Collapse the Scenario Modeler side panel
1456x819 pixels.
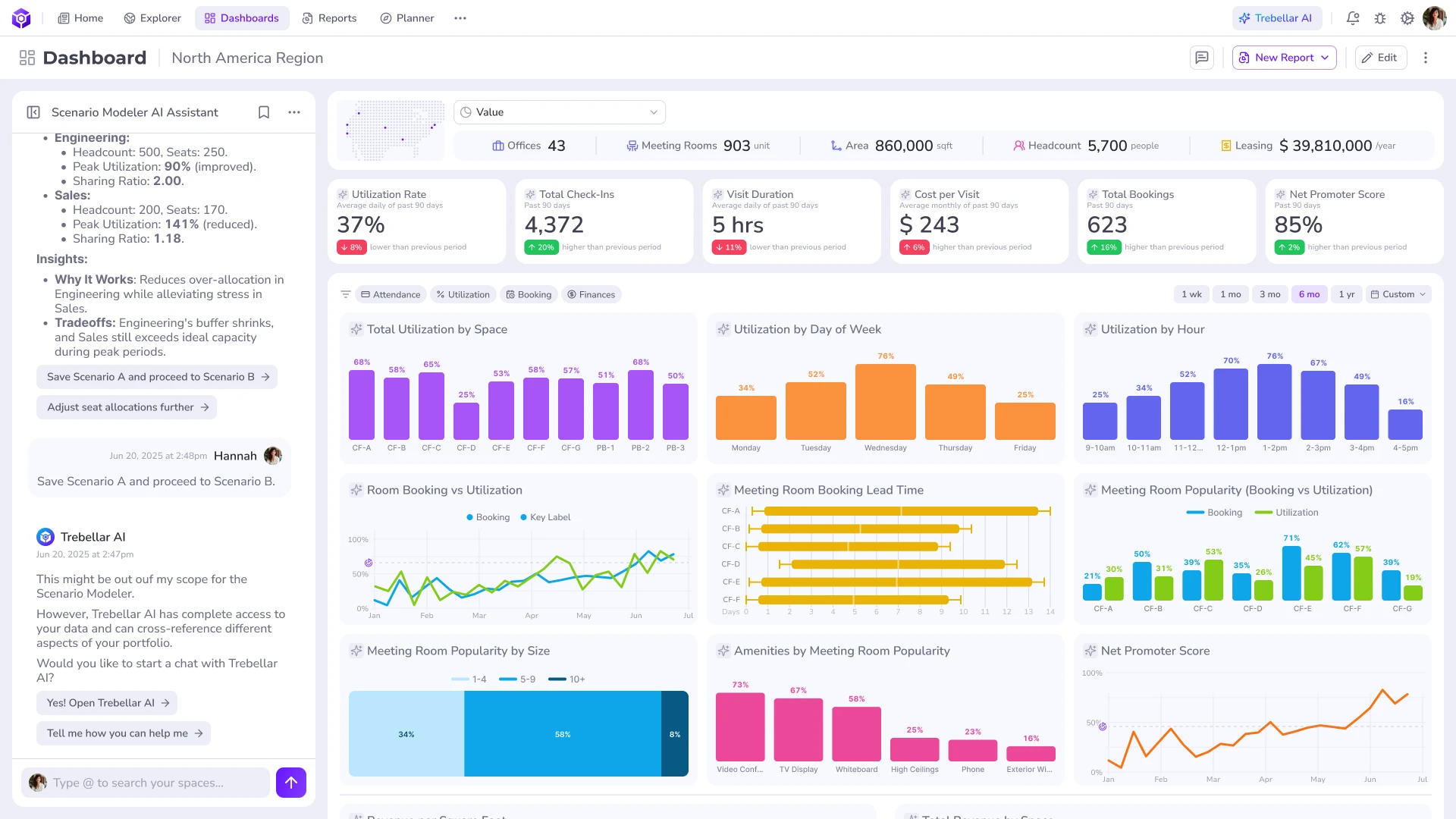33,112
